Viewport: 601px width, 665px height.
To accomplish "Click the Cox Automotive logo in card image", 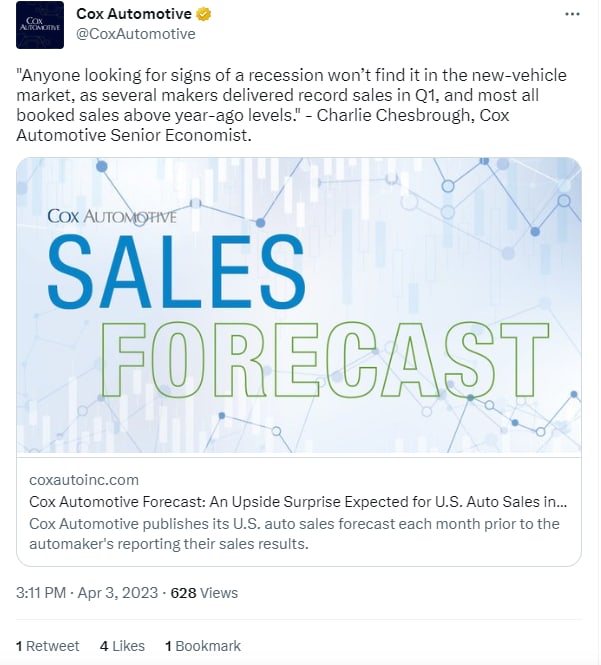I will click(112, 214).
